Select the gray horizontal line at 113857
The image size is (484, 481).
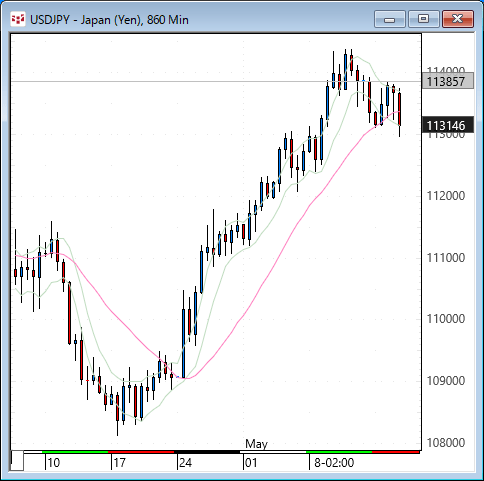click(216, 81)
